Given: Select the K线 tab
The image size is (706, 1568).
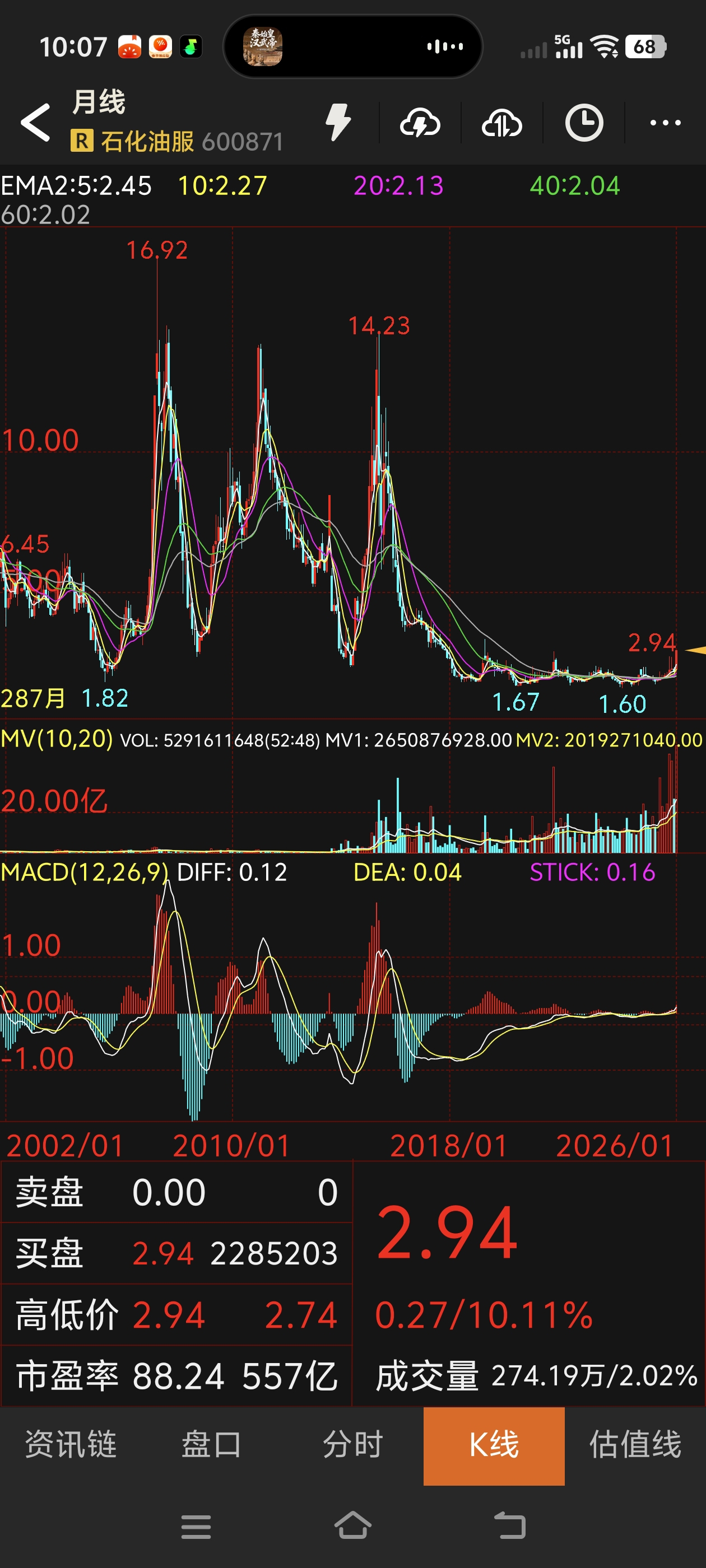Looking at the screenshot, I should pos(494,1446).
